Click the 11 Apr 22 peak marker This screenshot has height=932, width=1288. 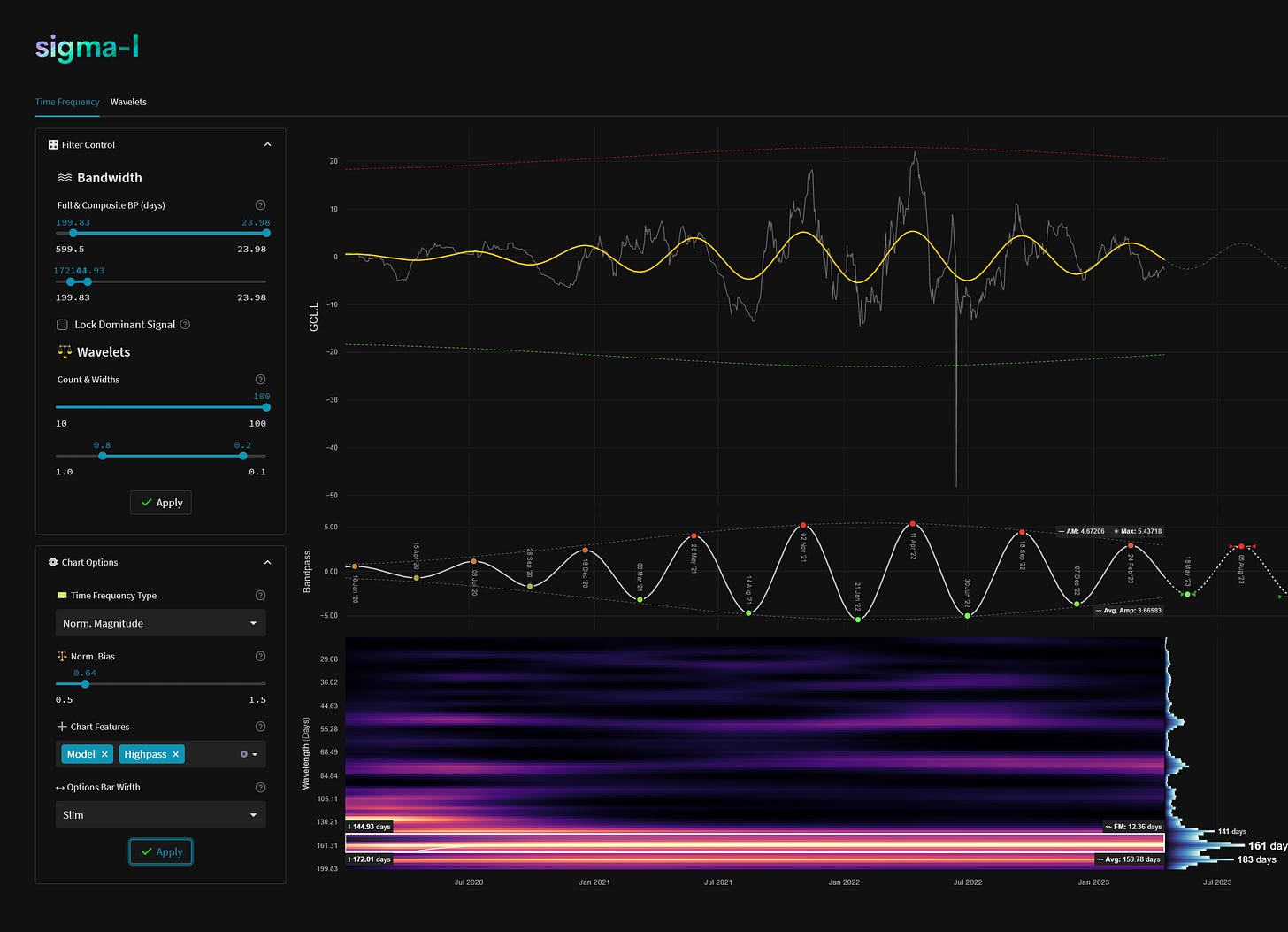913,524
